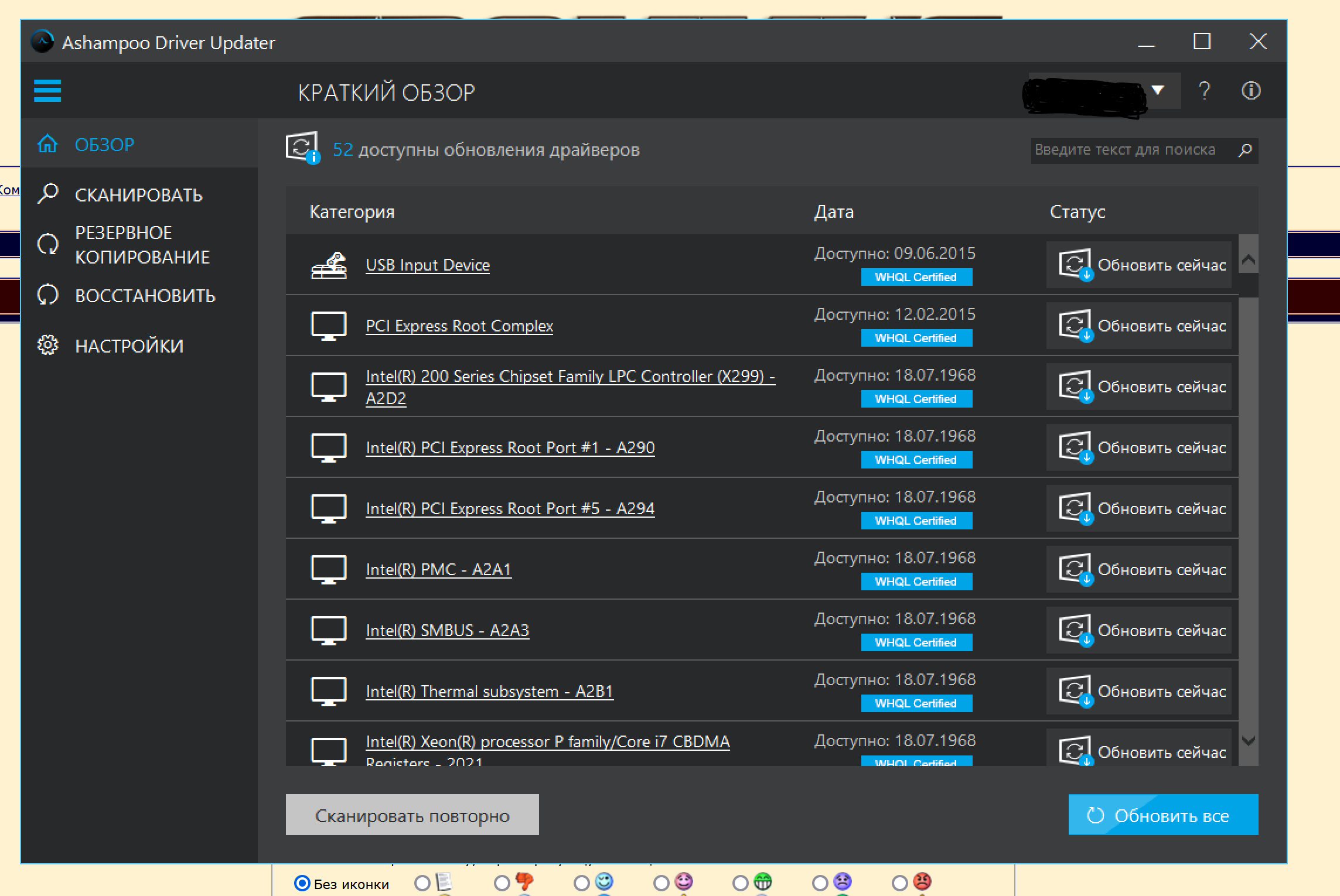Click the Ashampoo logo in title bar
Image resolution: width=1340 pixels, height=896 pixels.
[x=42, y=42]
